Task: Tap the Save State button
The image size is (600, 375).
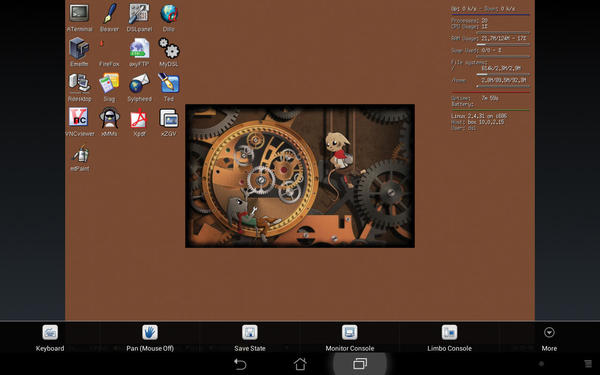Action: (250, 338)
